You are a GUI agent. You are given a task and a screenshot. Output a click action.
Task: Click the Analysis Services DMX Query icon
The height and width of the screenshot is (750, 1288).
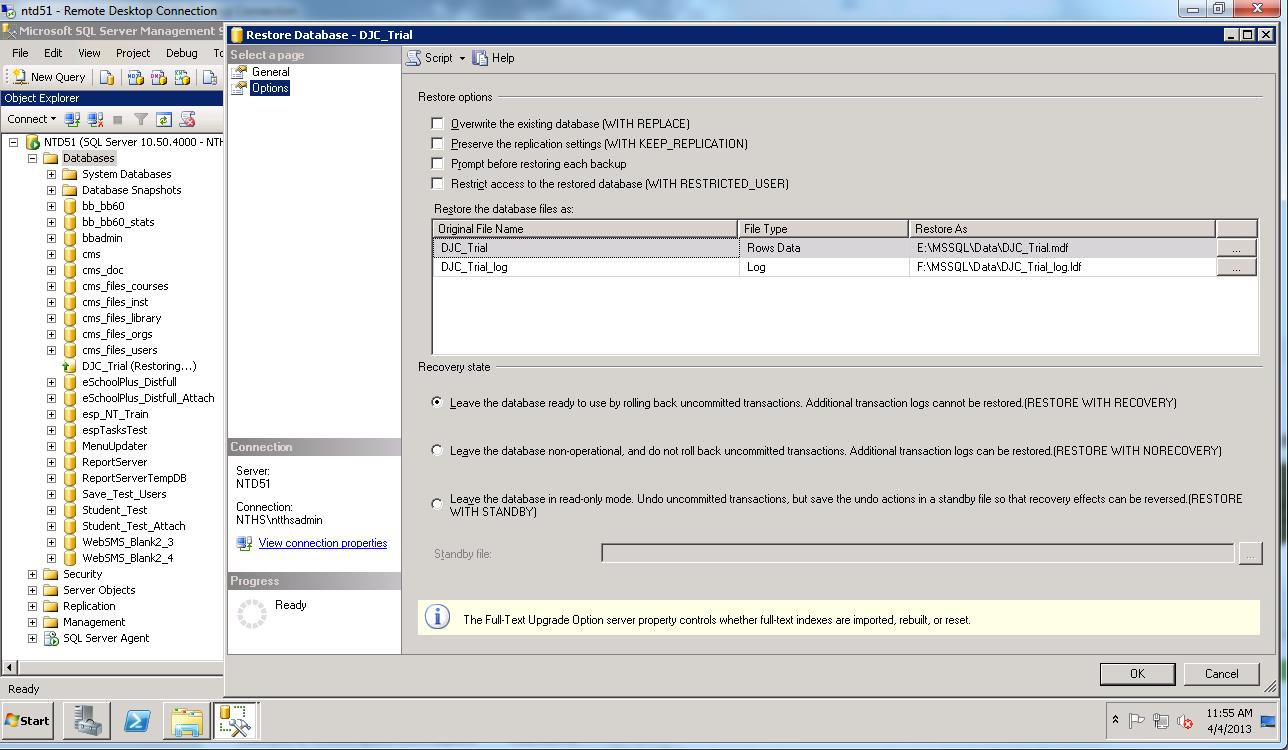(x=158, y=77)
